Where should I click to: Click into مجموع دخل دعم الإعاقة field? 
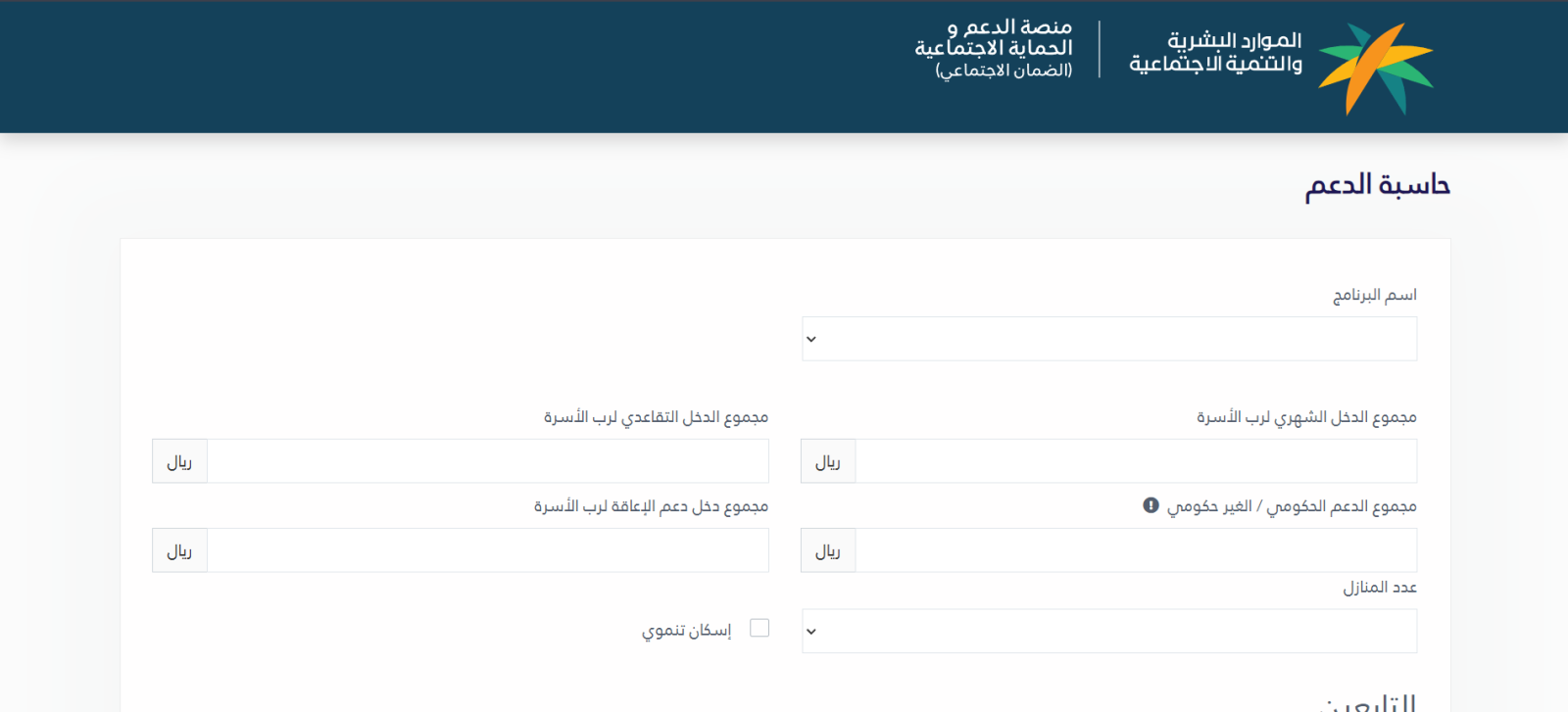(x=487, y=550)
